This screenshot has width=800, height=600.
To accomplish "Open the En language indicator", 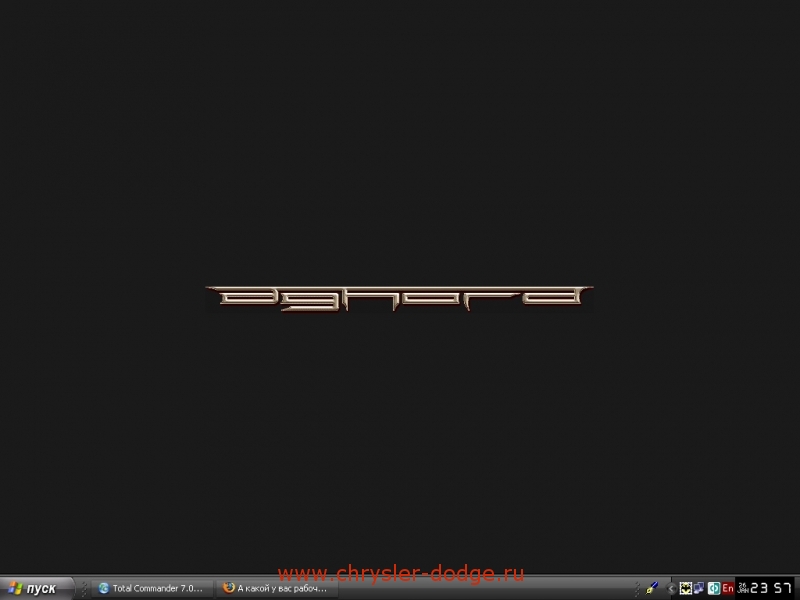I will click(728, 588).
